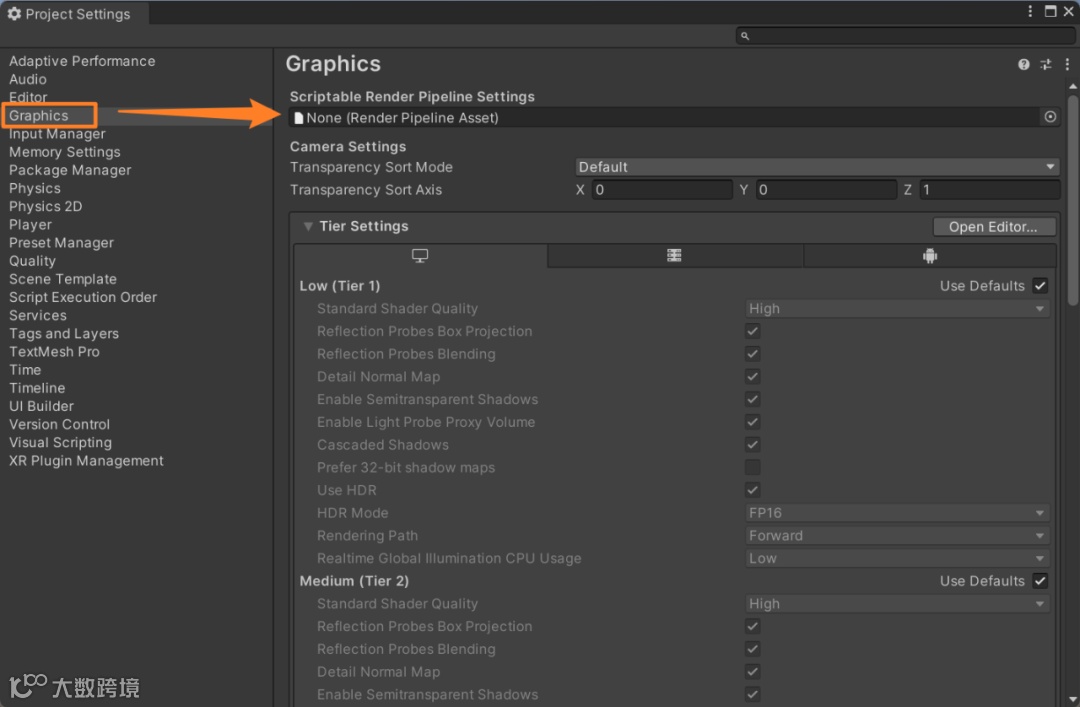Toggle Cascaded Shadows checkbox

pos(752,445)
